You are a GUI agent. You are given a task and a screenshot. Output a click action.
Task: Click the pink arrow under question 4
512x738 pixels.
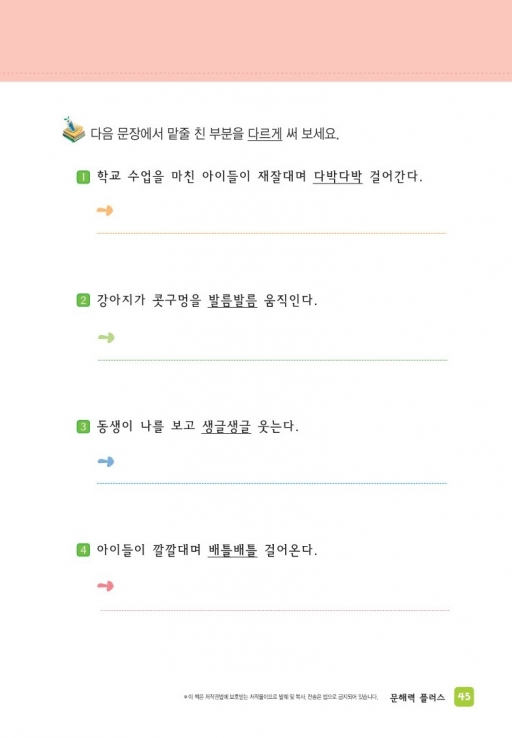pos(105,586)
